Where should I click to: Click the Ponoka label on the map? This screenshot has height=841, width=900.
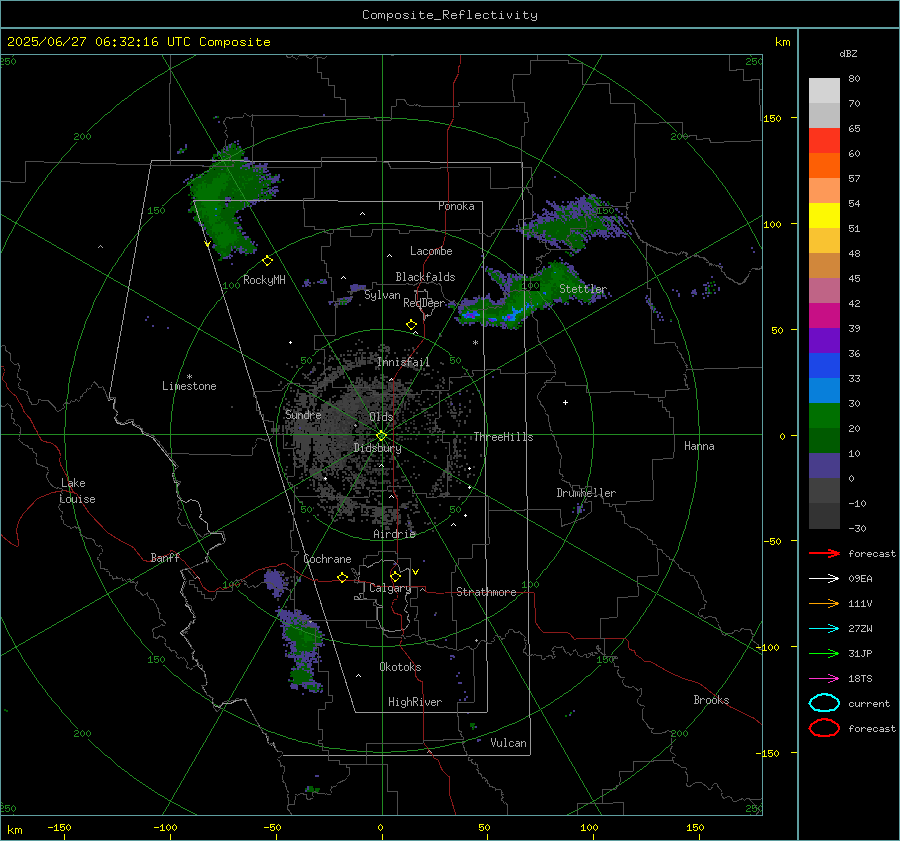[456, 206]
